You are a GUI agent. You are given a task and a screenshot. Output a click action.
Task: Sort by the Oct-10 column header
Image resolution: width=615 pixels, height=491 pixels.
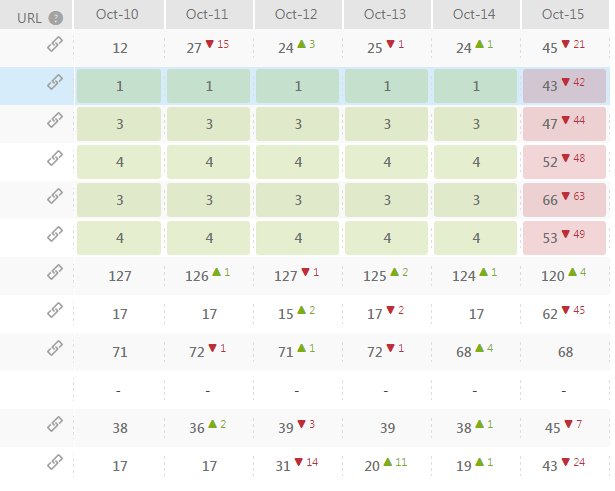(119, 15)
